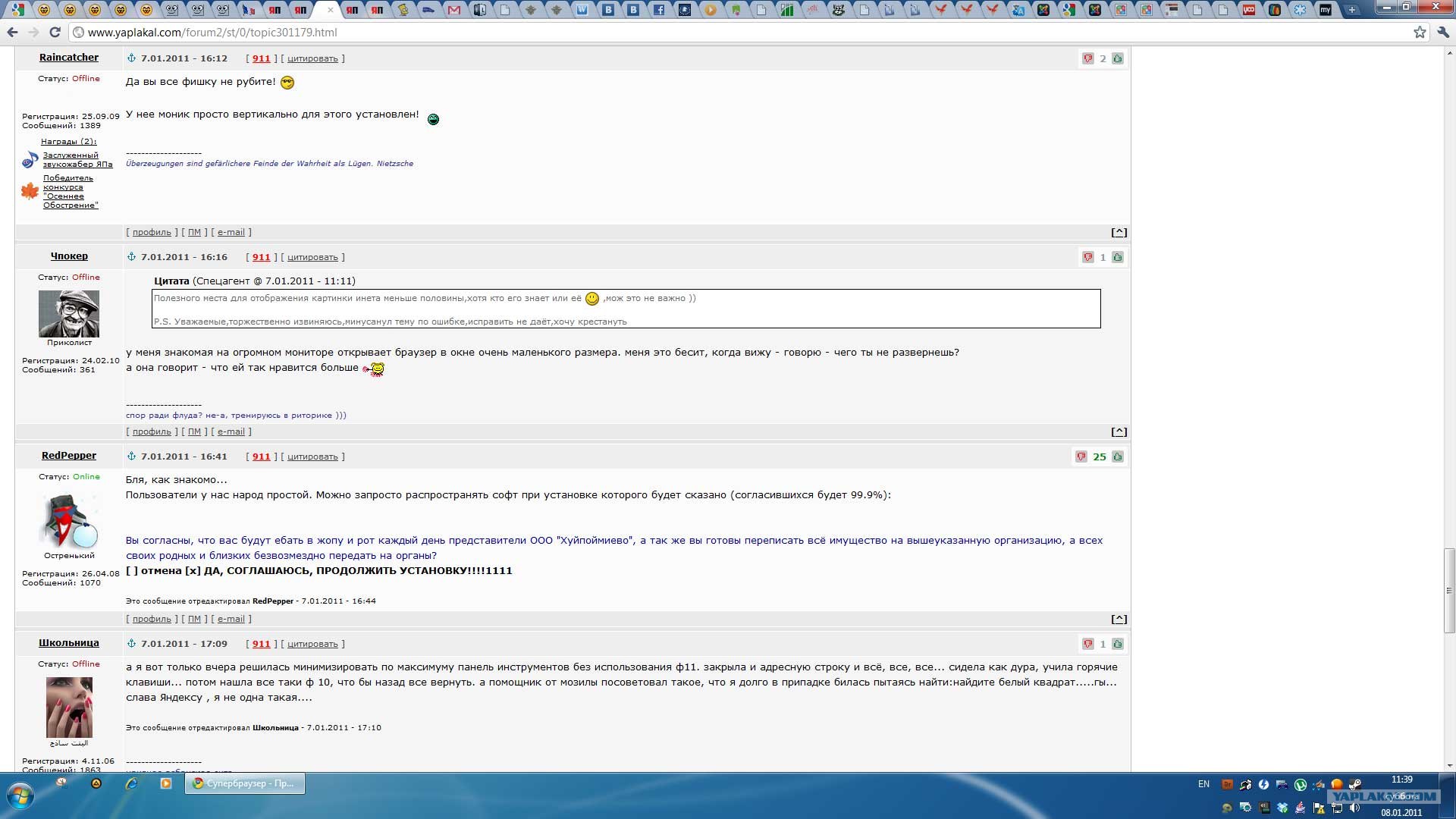
Task: Switch to the first Google tab
Action: (18, 10)
